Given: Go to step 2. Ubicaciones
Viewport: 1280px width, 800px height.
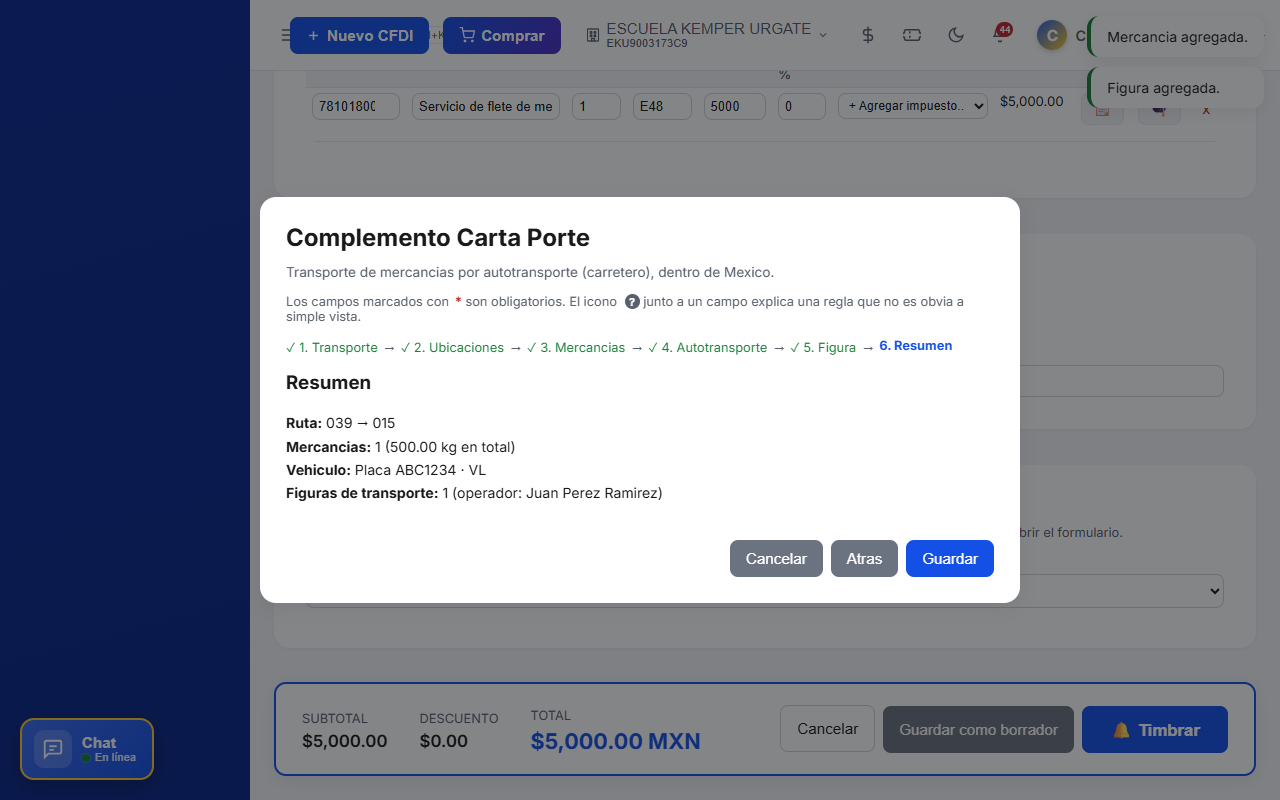Looking at the screenshot, I should 452,348.
